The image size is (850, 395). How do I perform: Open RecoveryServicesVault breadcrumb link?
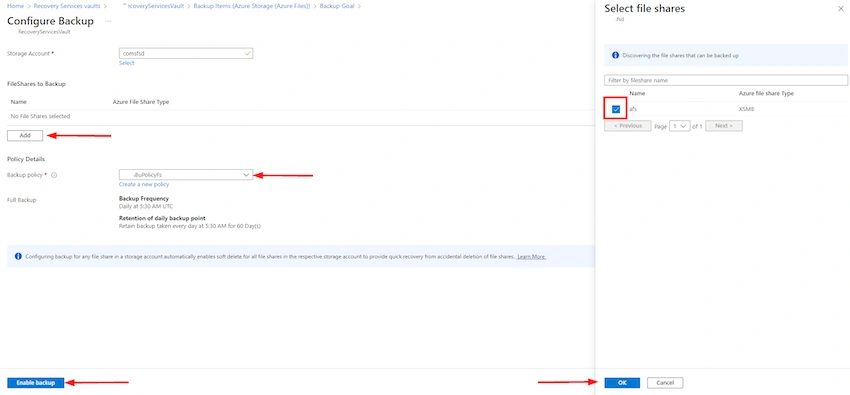(x=153, y=6)
